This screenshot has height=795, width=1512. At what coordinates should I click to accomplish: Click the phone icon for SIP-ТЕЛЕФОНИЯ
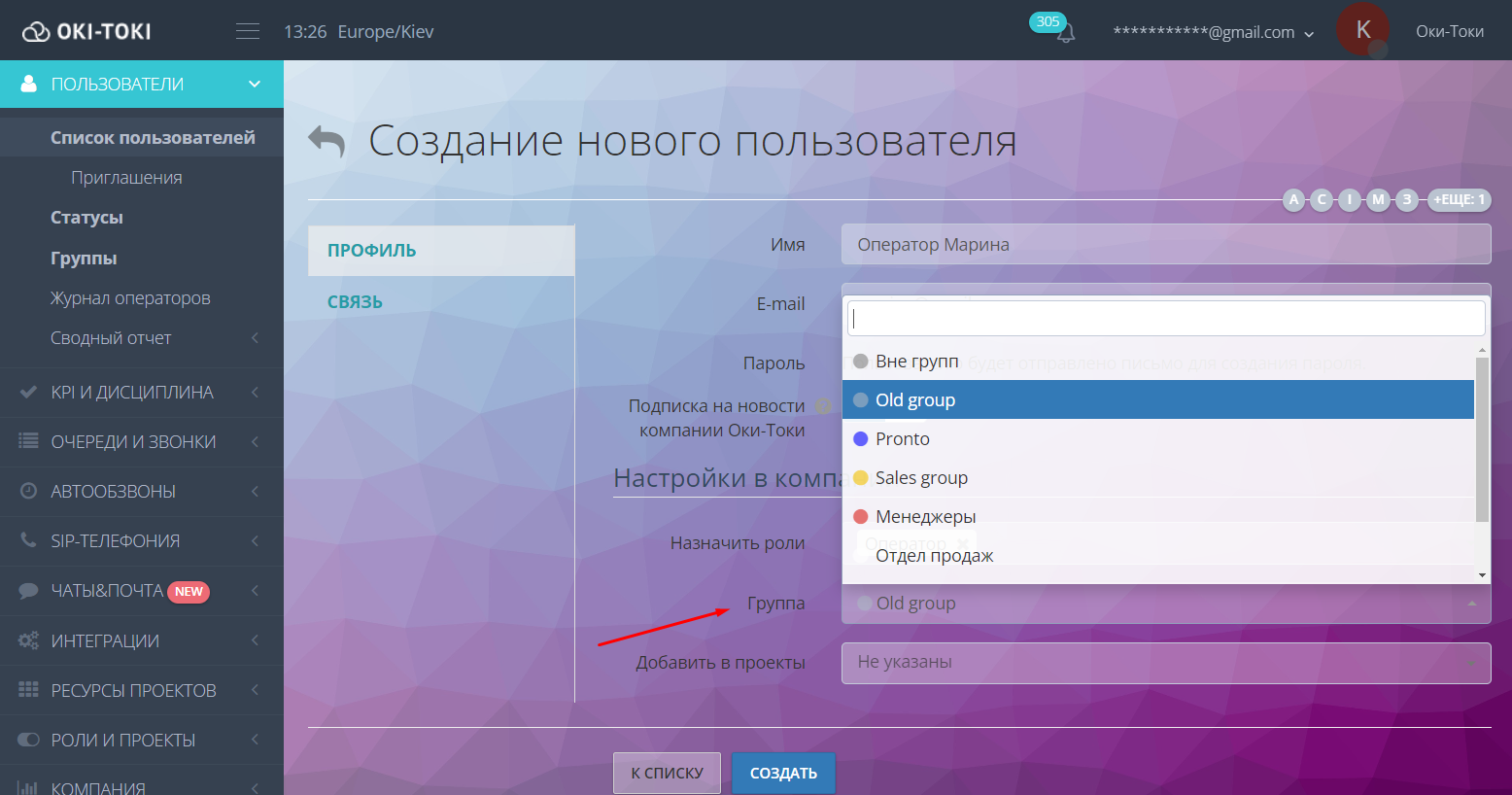coord(28,540)
